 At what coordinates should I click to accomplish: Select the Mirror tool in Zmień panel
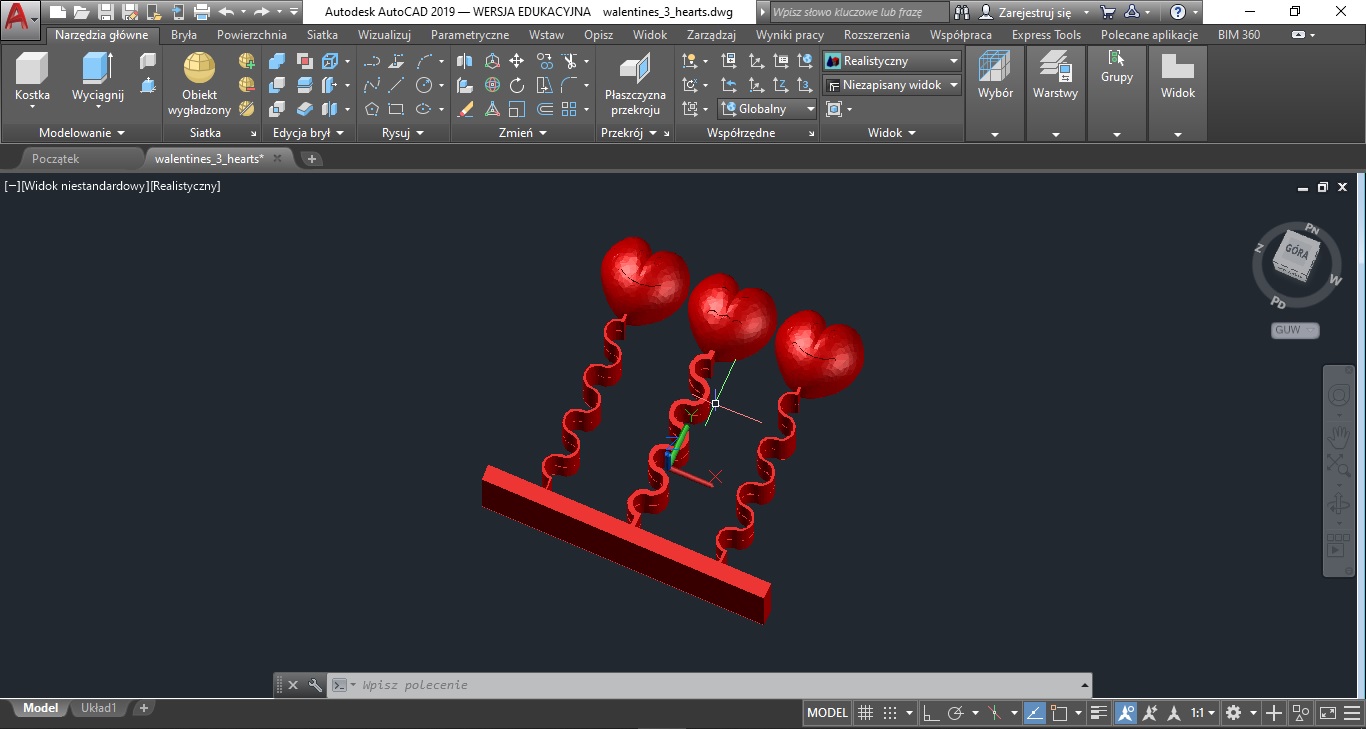[465, 61]
